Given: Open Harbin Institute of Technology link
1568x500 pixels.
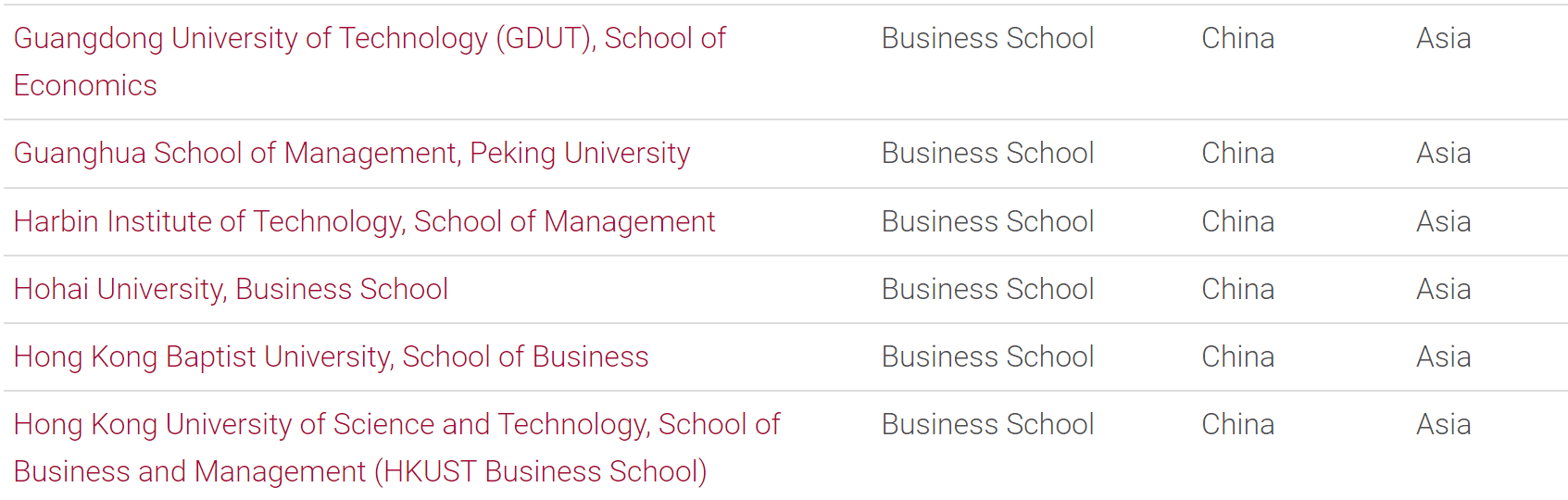Looking at the screenshot, I should point(364,221).
